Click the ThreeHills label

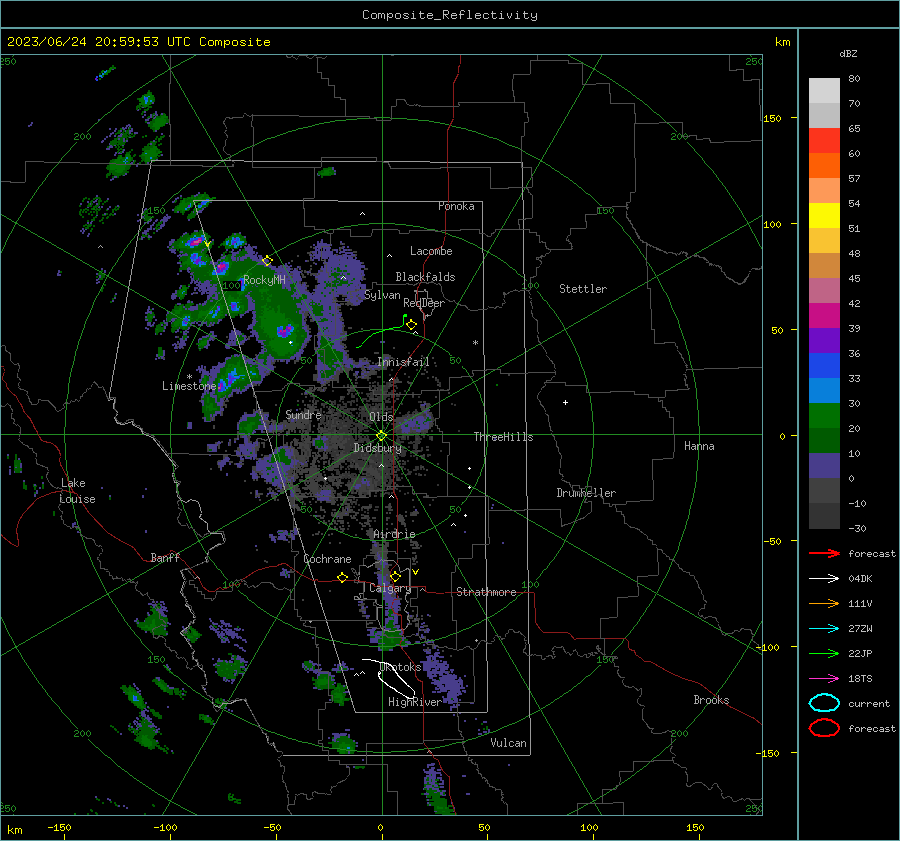click(503, 437)
